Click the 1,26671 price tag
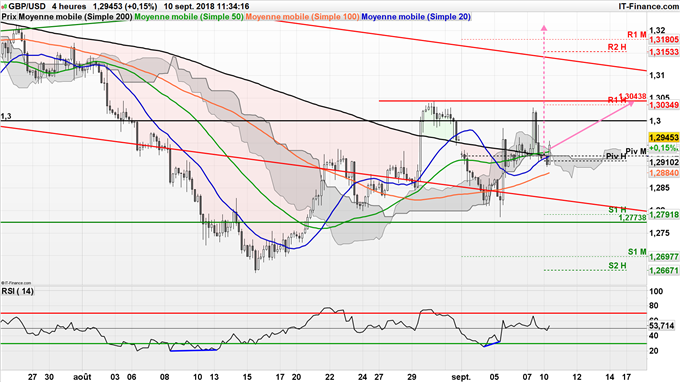The width and height of the screenshot is (680, 382). click(x=664, y=270)
